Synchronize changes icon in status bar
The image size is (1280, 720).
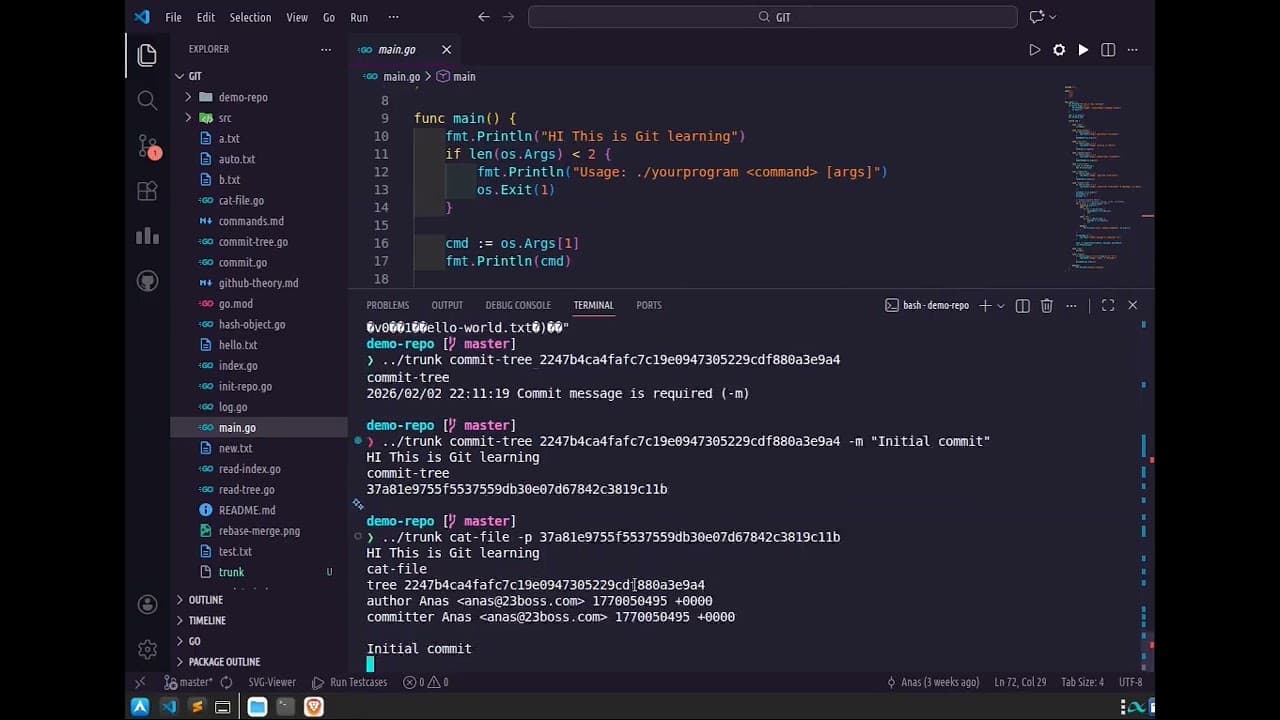tap(226, 682)
